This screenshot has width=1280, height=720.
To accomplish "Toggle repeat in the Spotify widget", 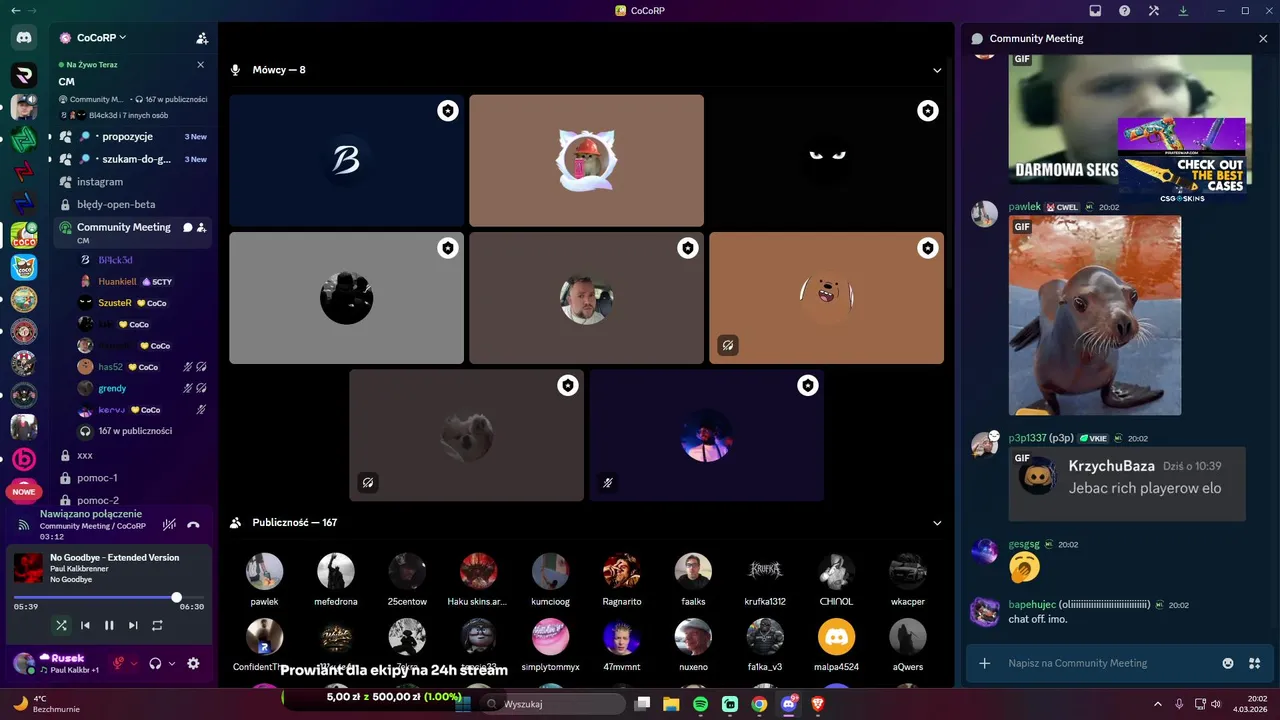I will coord(157,625).
